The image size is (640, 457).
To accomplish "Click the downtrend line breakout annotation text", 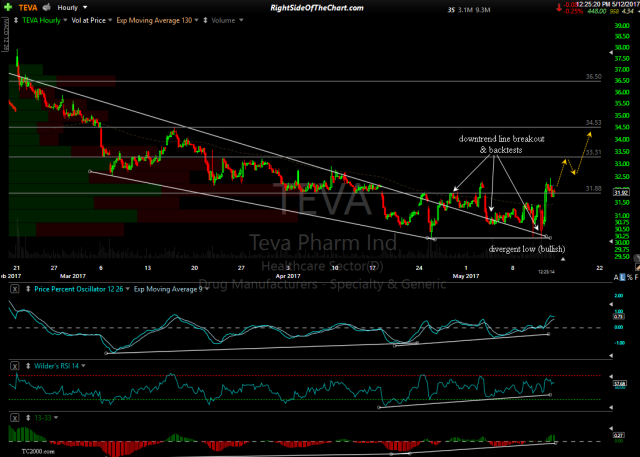I will pos(502,144).
